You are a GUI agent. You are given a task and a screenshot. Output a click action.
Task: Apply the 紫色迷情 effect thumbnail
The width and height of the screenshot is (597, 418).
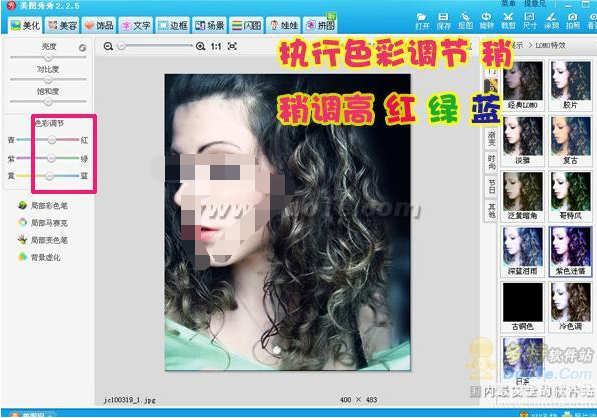[x=570, y=251]
